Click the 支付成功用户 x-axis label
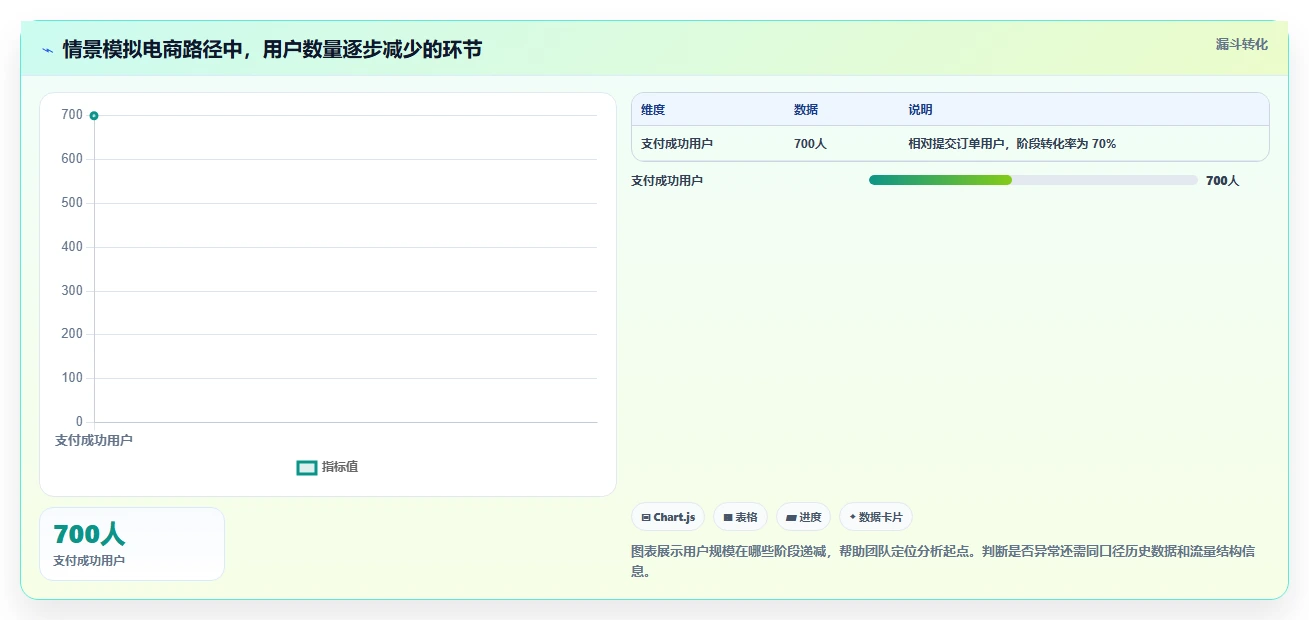Viewport: 1309px width, 620px height. click(94, 440)
